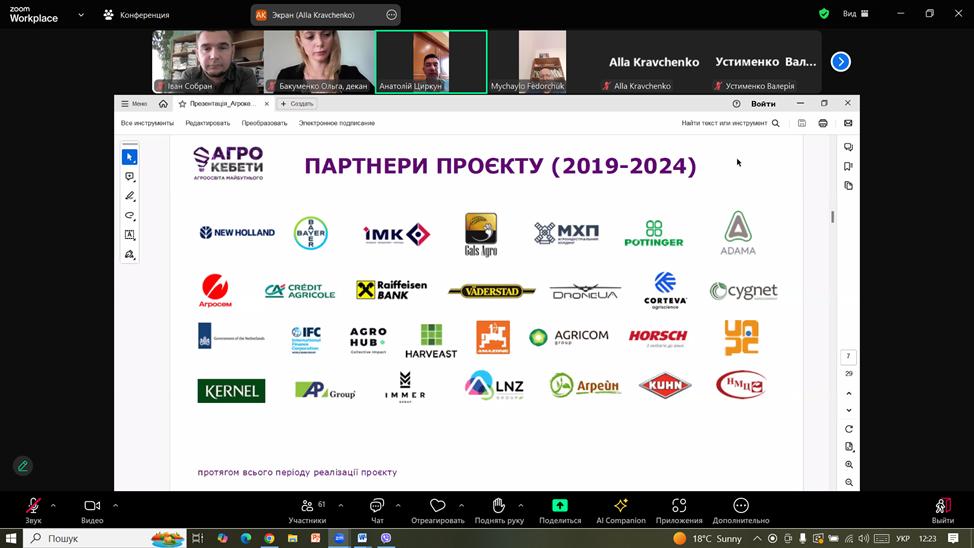Image resolution: width=974 pixels, height=548 pixels.
Task: Expand the arrow next to Поднять руку
Action: pos(521,505)
